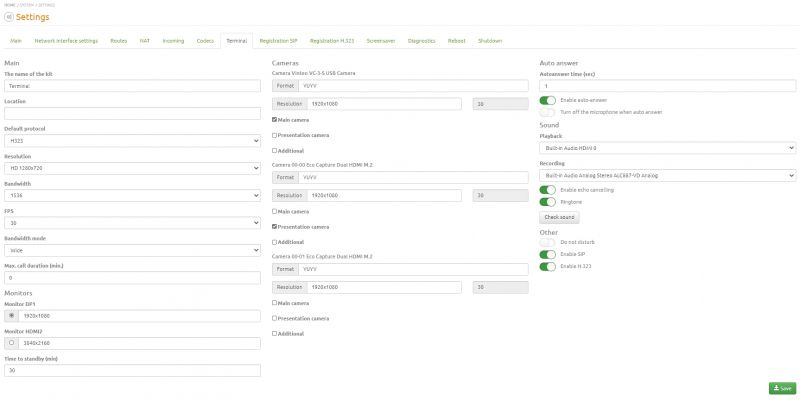This screenshot has width=800, height=400.
Task: Click the Time to standby field
Action: pyautogui.click(x=132, y=370)
